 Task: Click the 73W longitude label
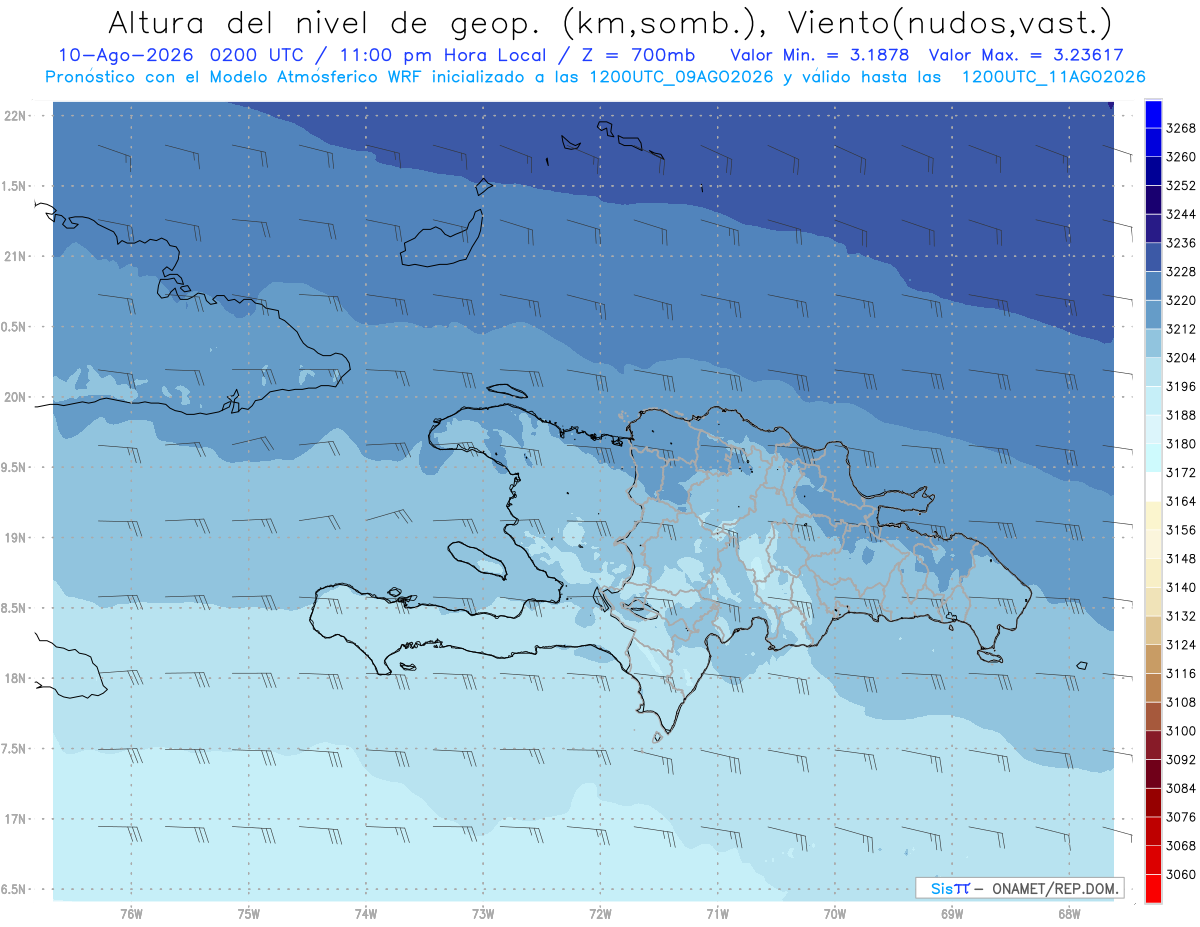[x=483, y=913]
